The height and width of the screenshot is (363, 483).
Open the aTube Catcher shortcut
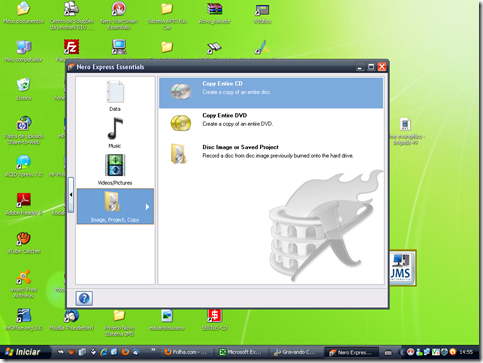pyautogui.click(x=24, y=243)
